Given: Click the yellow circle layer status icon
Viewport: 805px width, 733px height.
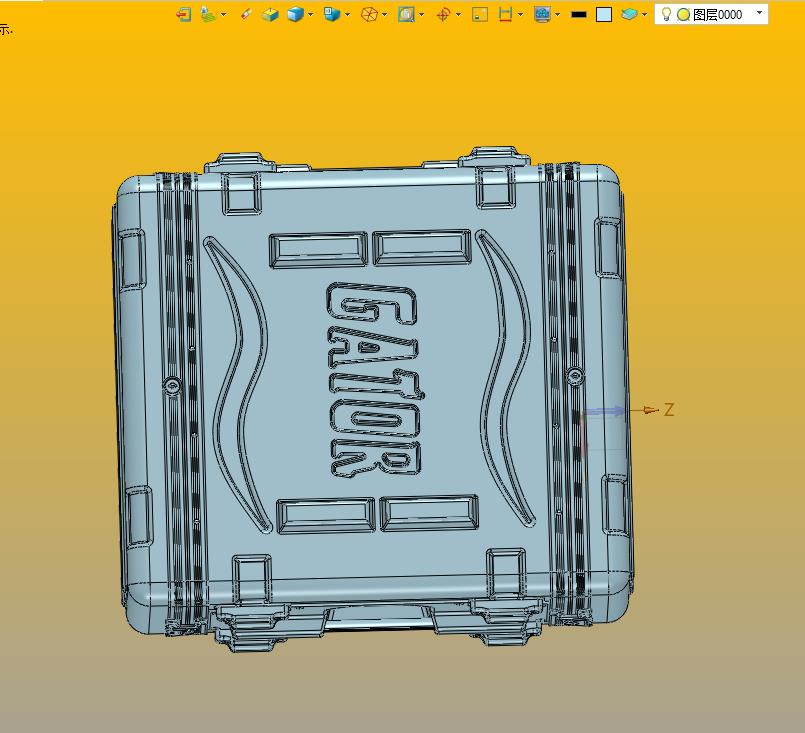Looking at the screenshot, I should pos(683,15).
